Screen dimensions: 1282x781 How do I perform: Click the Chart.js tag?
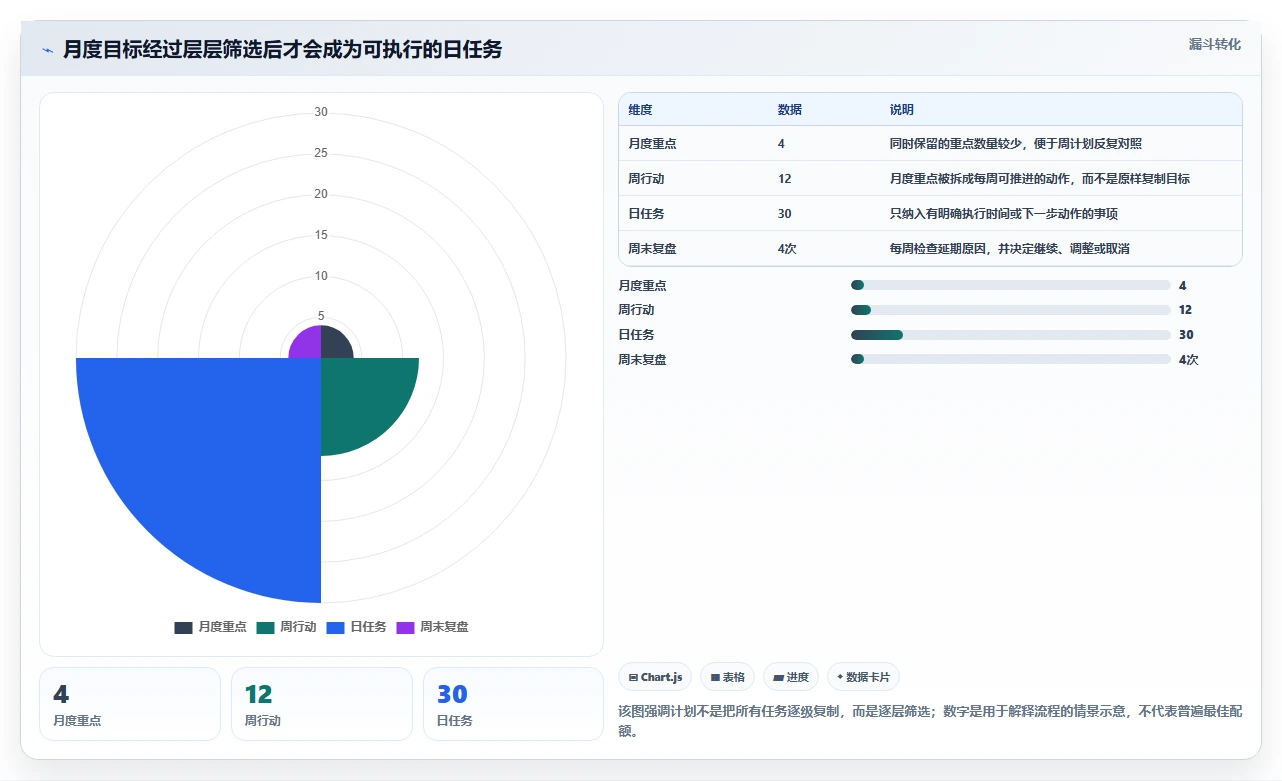[655, 677]
